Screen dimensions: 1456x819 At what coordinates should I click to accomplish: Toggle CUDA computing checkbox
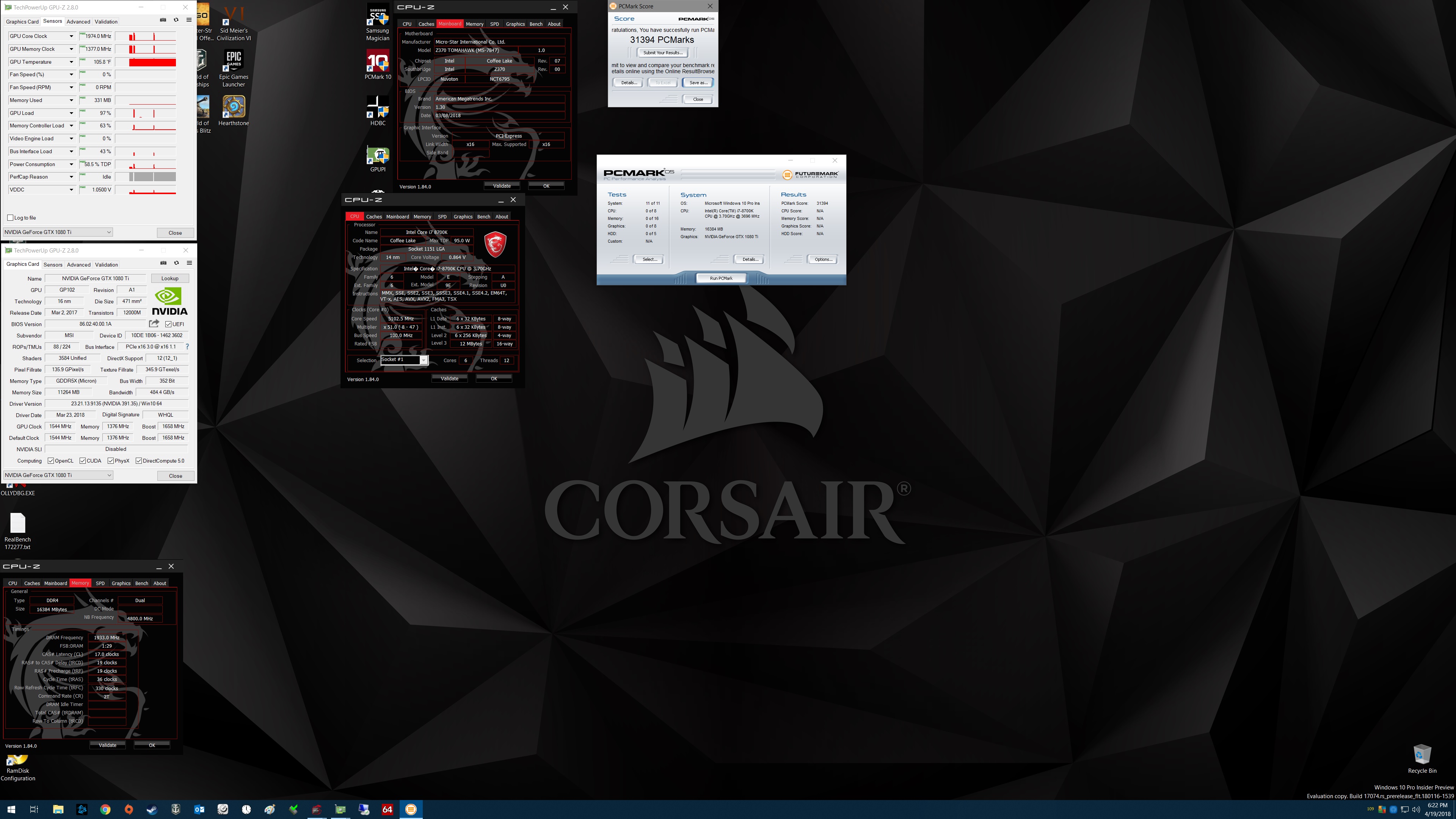pos(83,461)
